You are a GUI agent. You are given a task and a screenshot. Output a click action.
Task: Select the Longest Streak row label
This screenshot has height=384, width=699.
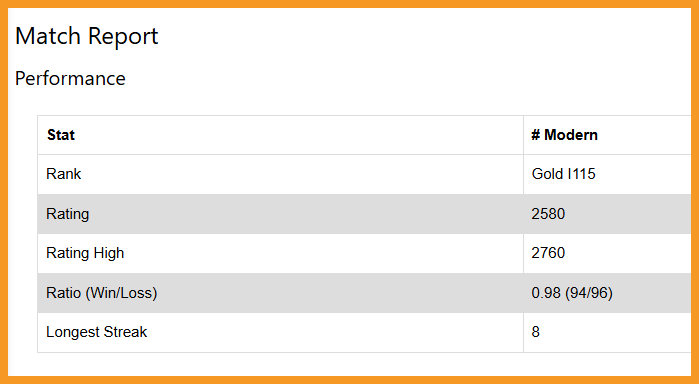coord(96,332)
